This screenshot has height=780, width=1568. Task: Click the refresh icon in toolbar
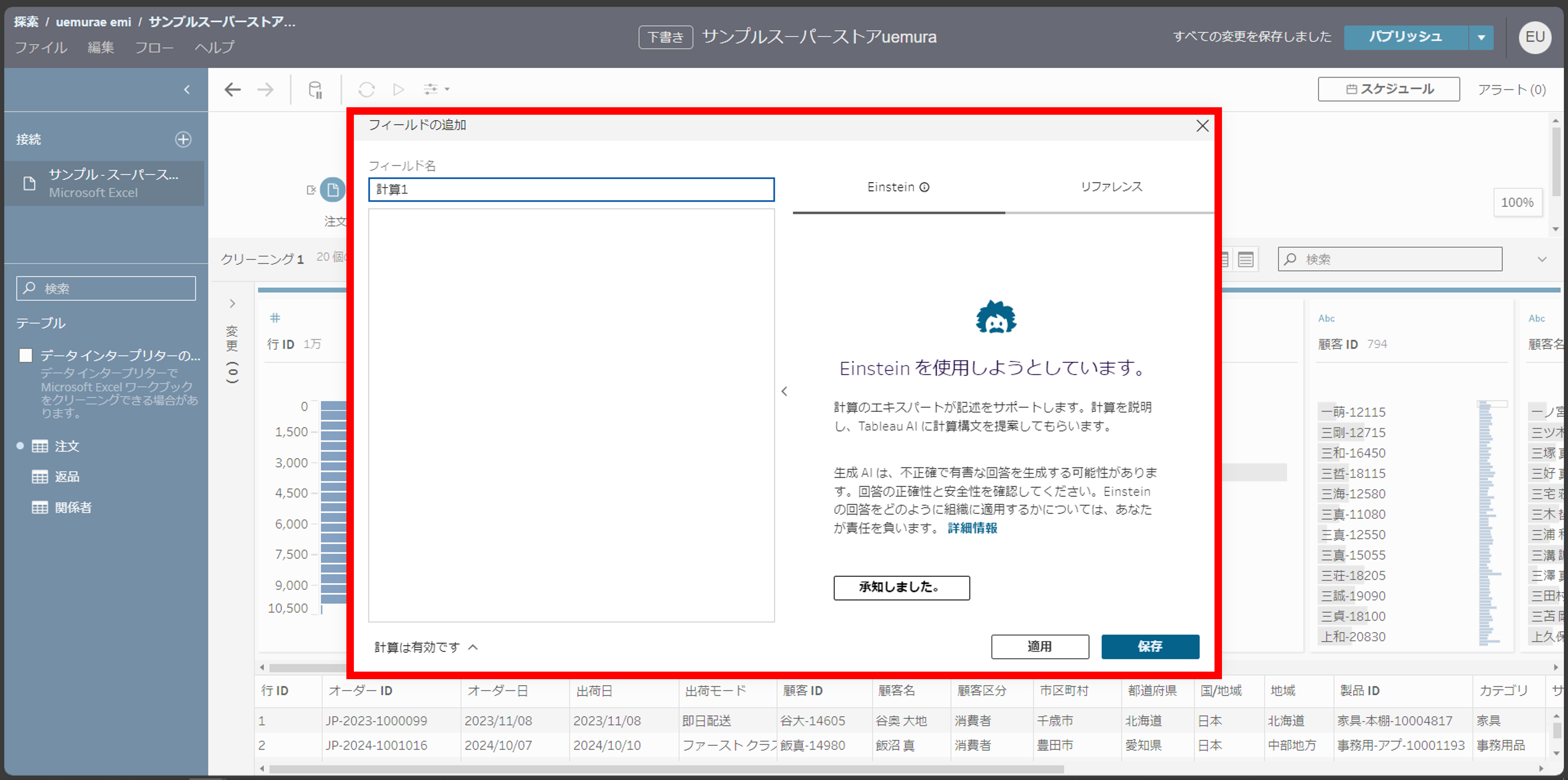click(366, 90)
